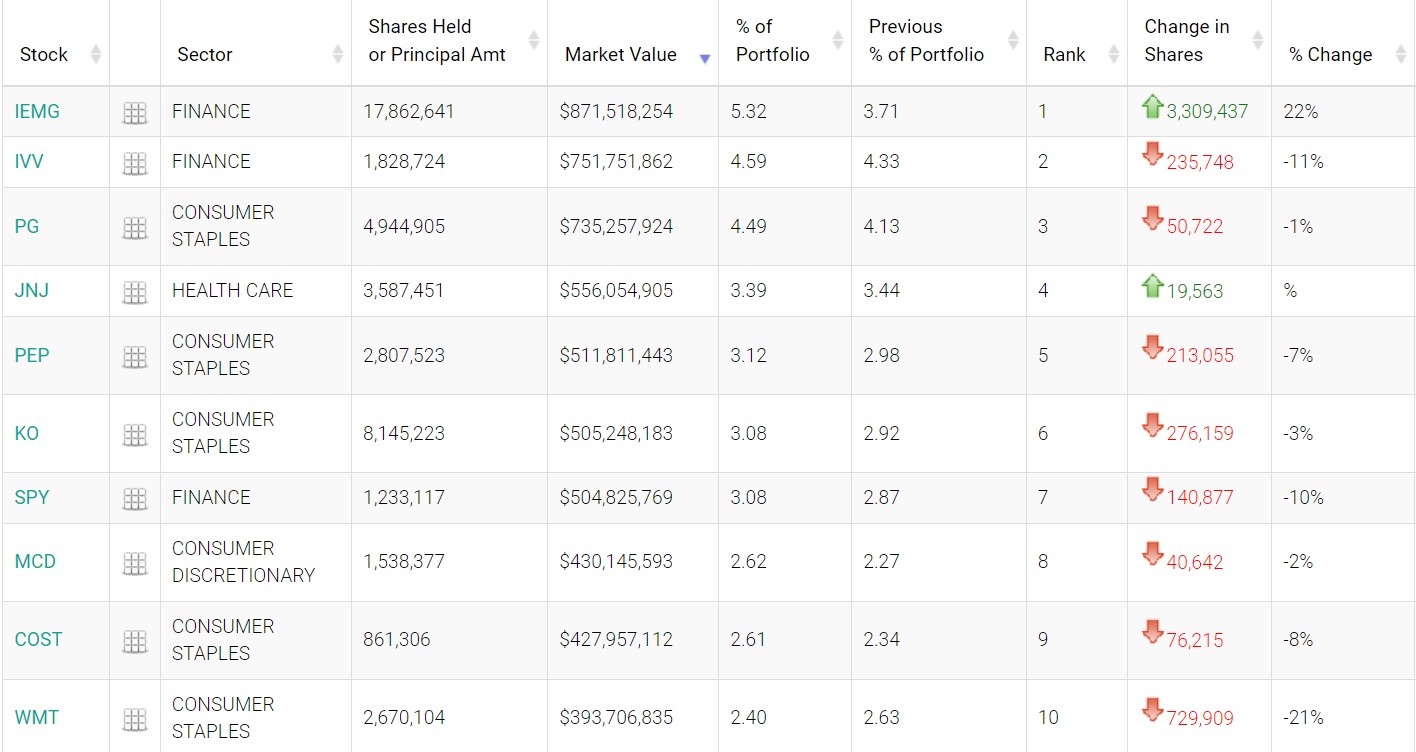The image size is (1416, 752).
Task: Click the table icon in the KO row
Action: (x=135, y=435)
